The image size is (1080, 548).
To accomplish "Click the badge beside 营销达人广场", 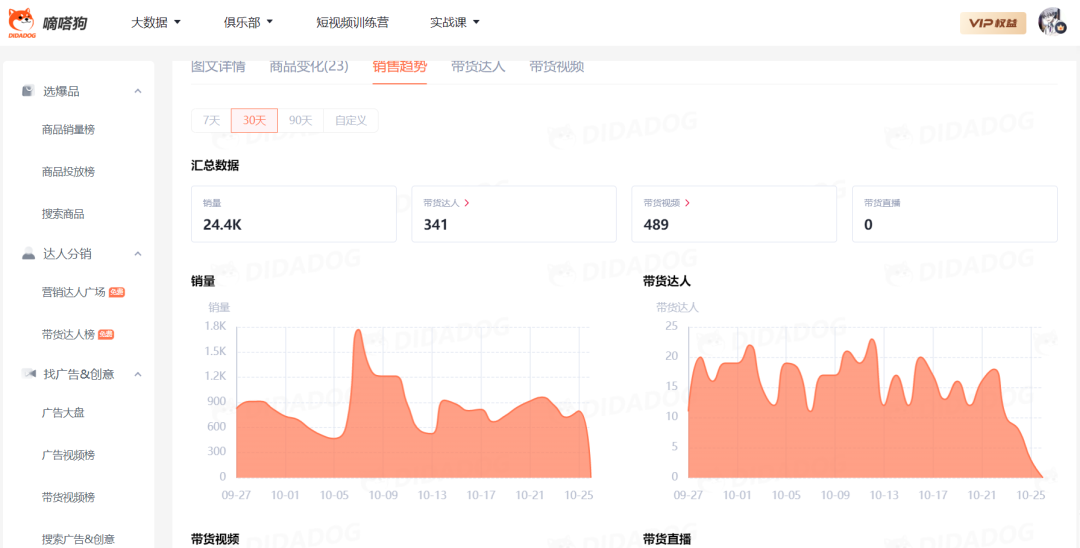I will click(117, 292).
